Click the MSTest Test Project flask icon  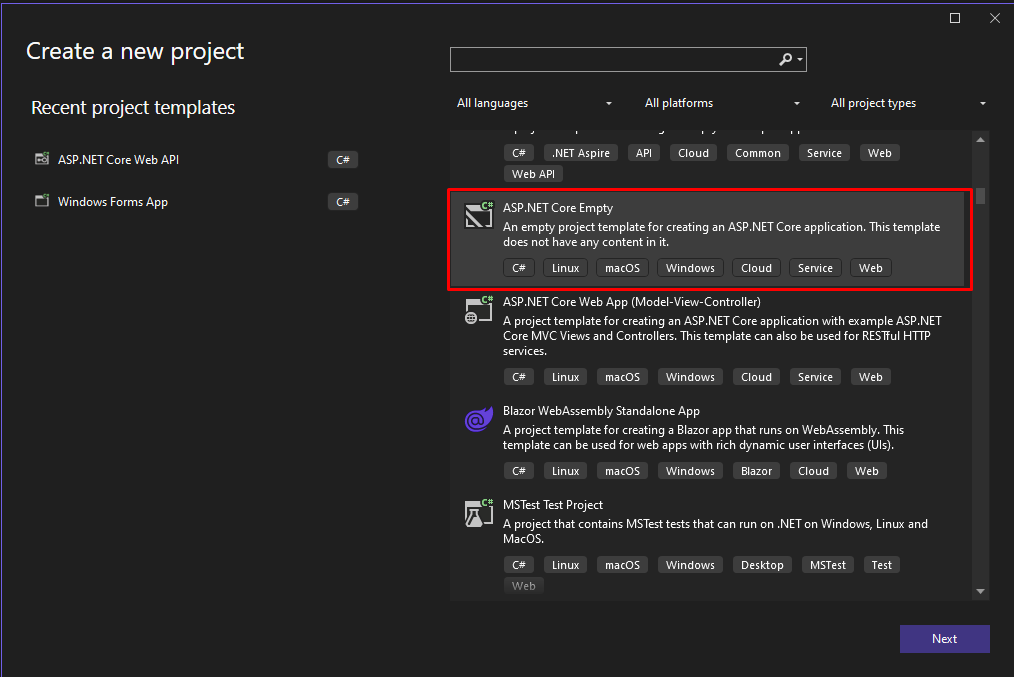[479, 513]
